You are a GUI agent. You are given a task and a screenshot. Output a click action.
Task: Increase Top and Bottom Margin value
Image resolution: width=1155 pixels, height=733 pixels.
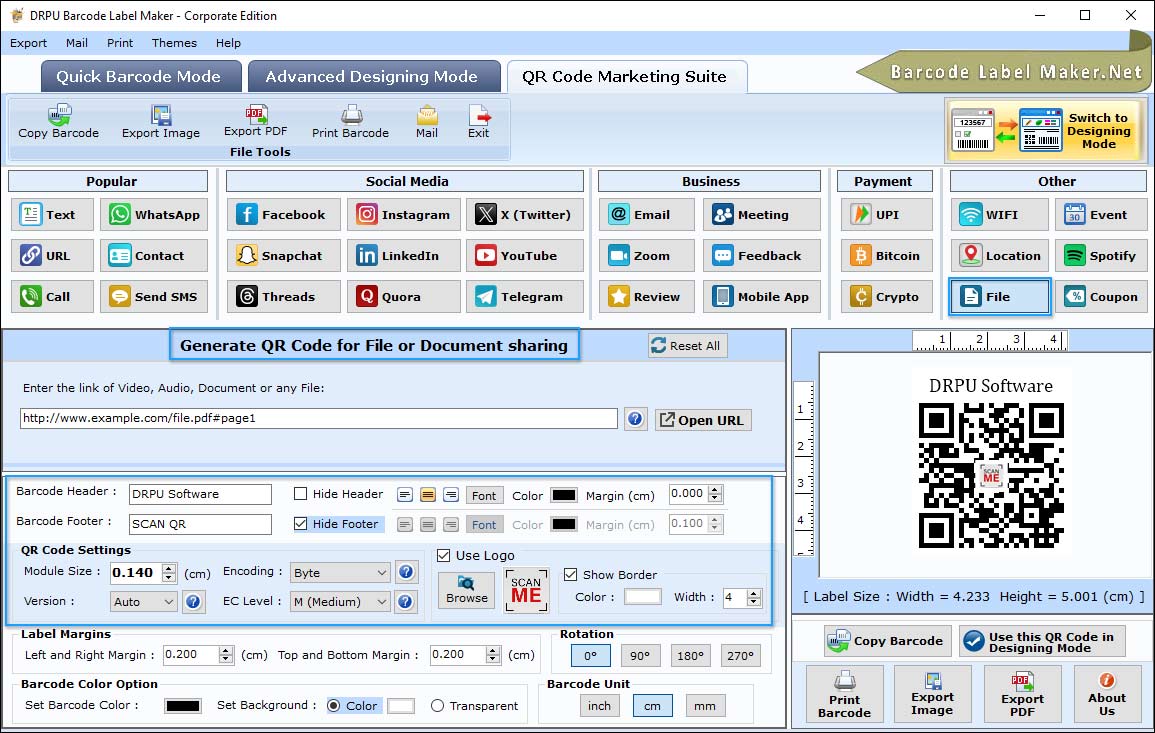pyautogui.click(x=493, y=650)
